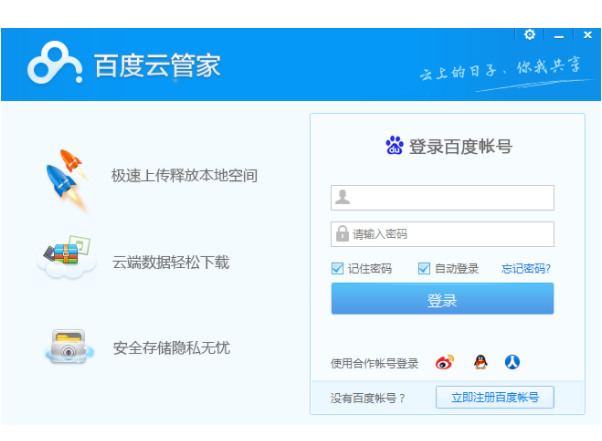602x441 pixels.
Task: Click the 没有百度帐号? text
Action: pyautogui.click(x=368, y=398)
